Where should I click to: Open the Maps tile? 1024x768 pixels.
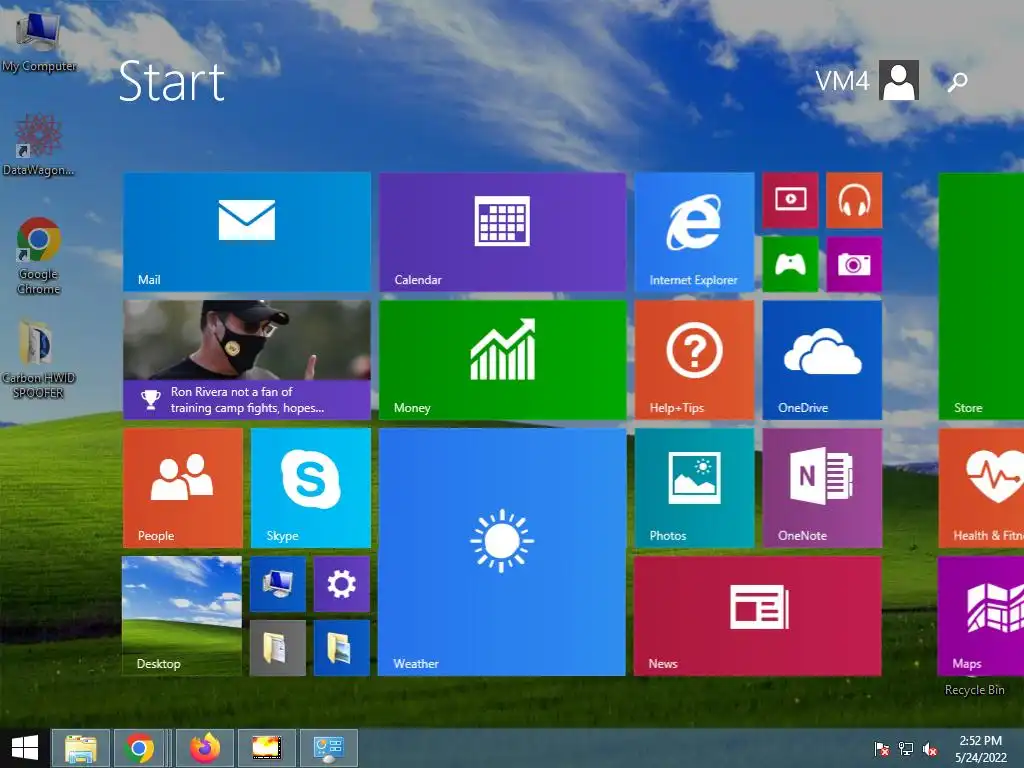pos(981,616)
